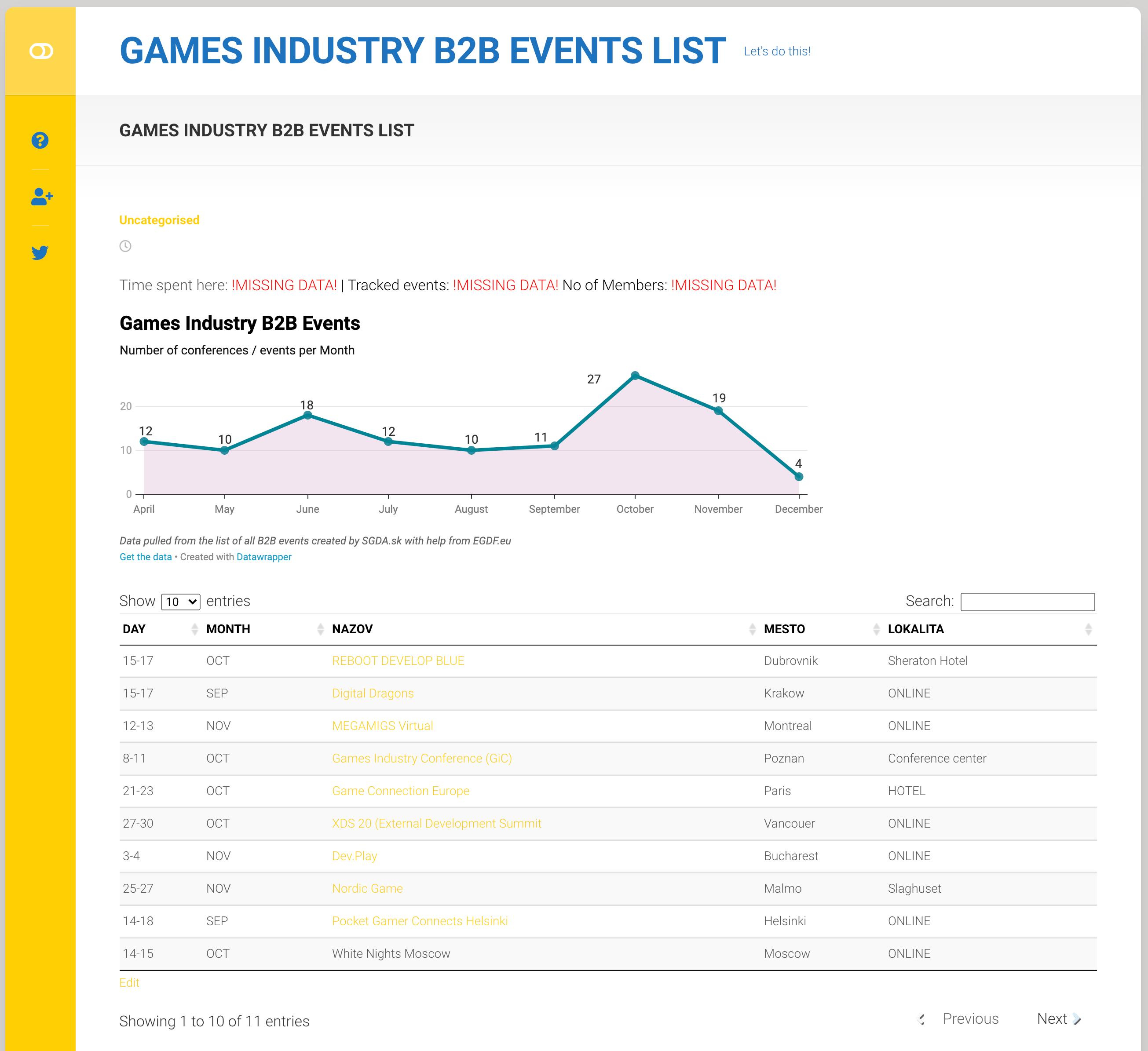Screen dimensions: 1148x1051
Task: Click Showing 1 to 10 of 11 entries text
Action: click(214, 1022)
